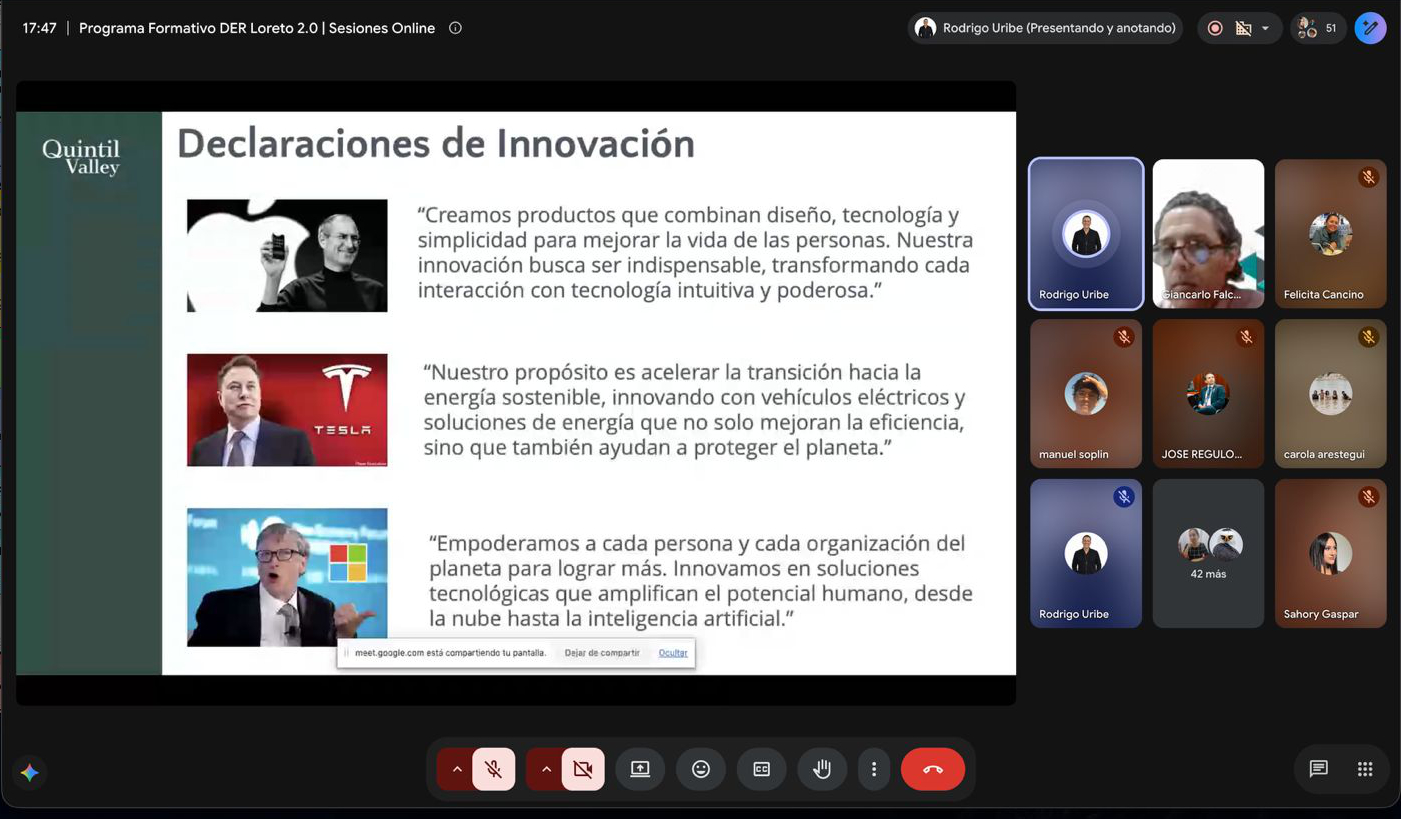Click muted mic icon on carola arestegui
Image resolution: width=1401 pixels, height=819 pixels.
1368,337
